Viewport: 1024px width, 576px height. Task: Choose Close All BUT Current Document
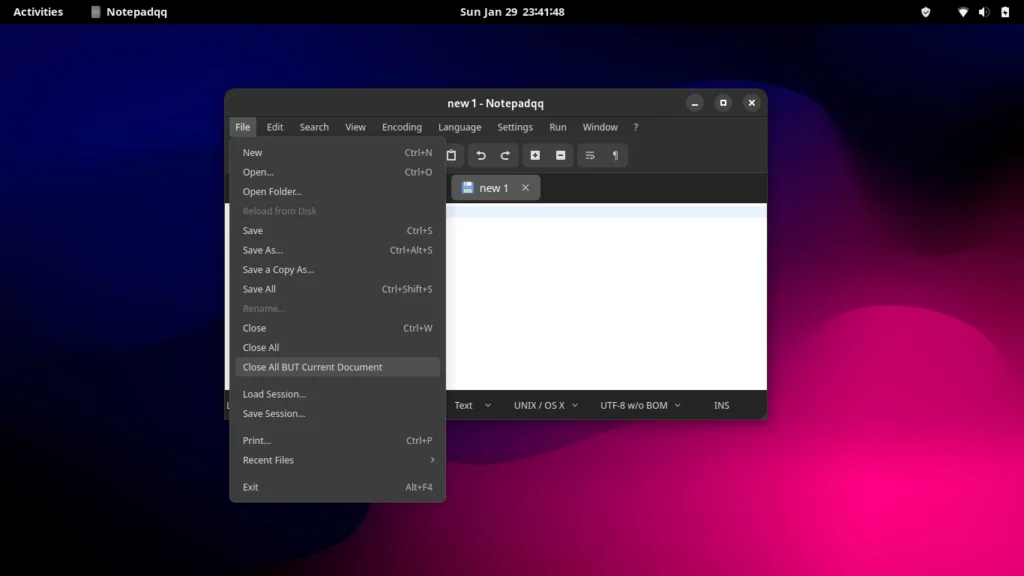[312, 367]
